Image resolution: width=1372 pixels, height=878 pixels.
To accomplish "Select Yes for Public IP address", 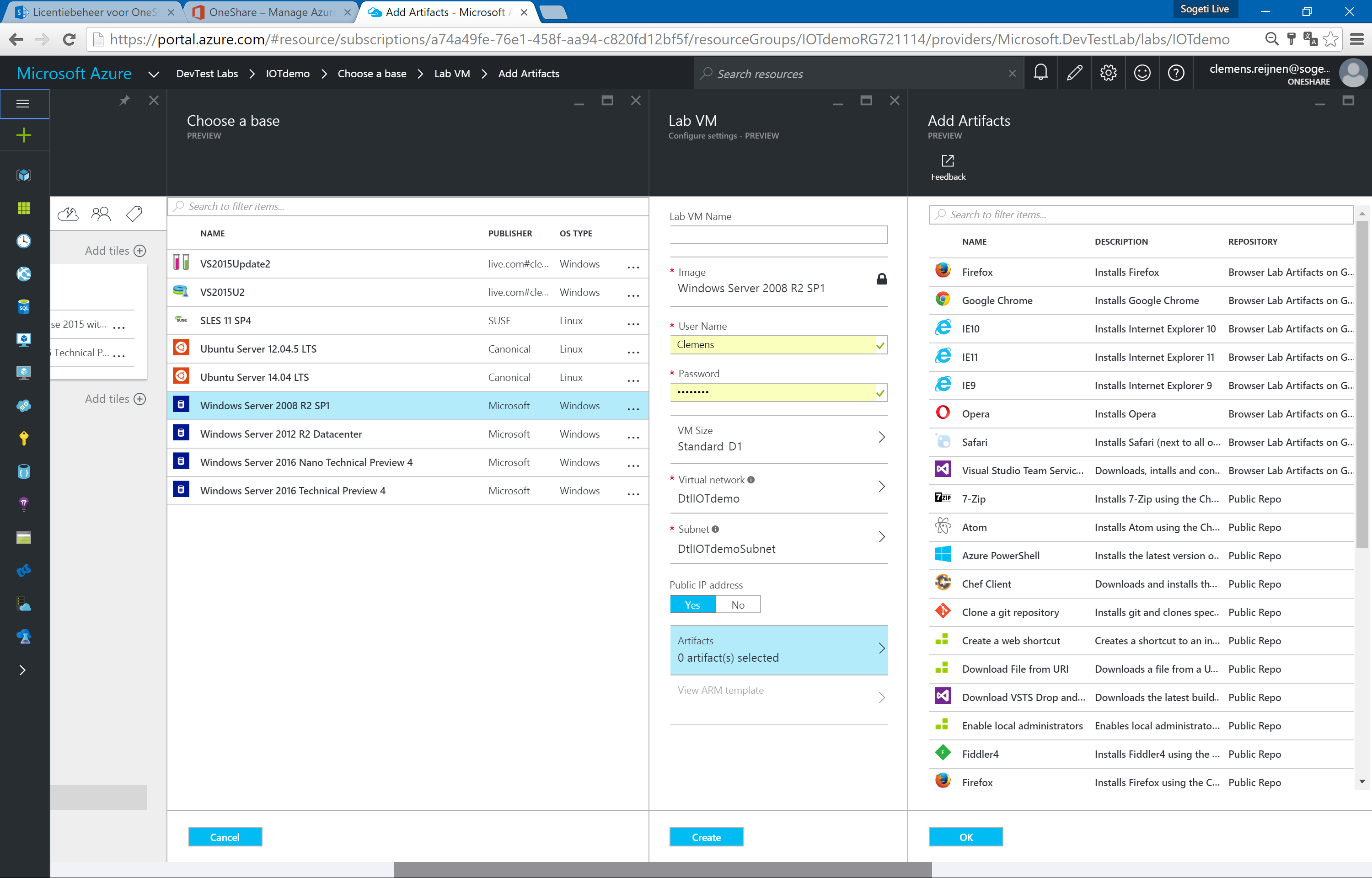I will pos(692,605).
